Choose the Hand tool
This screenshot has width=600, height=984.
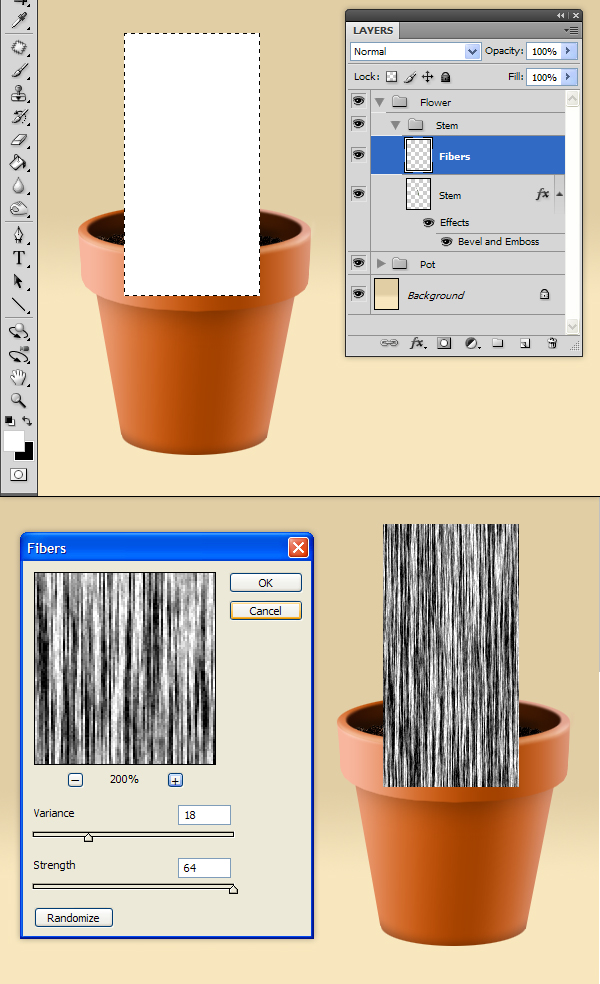pyautogui.click(x=19, y=377)
